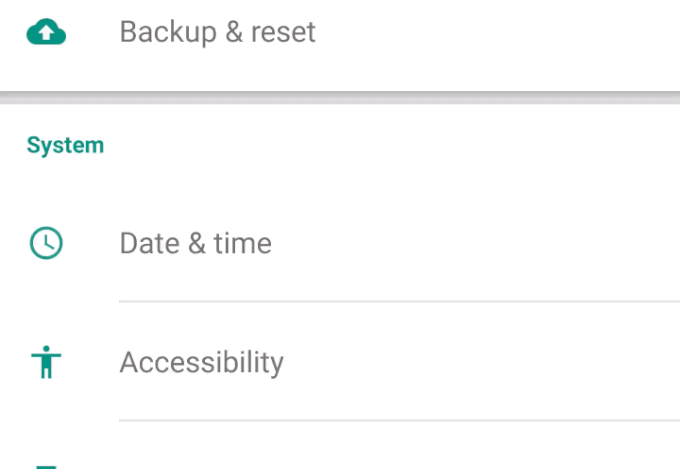The height and width of the screenshot is (469, 680).
Task: Open Date & time settings
Action: pos(340,243)
